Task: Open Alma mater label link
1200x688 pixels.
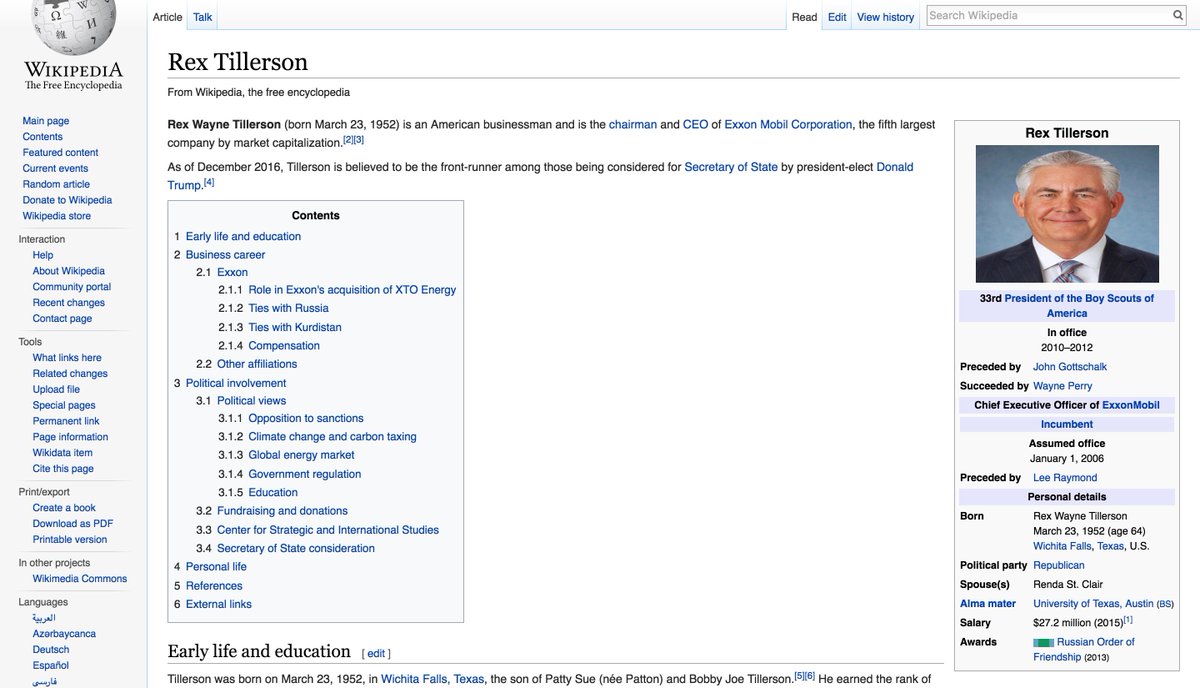Action: point(988,604)
